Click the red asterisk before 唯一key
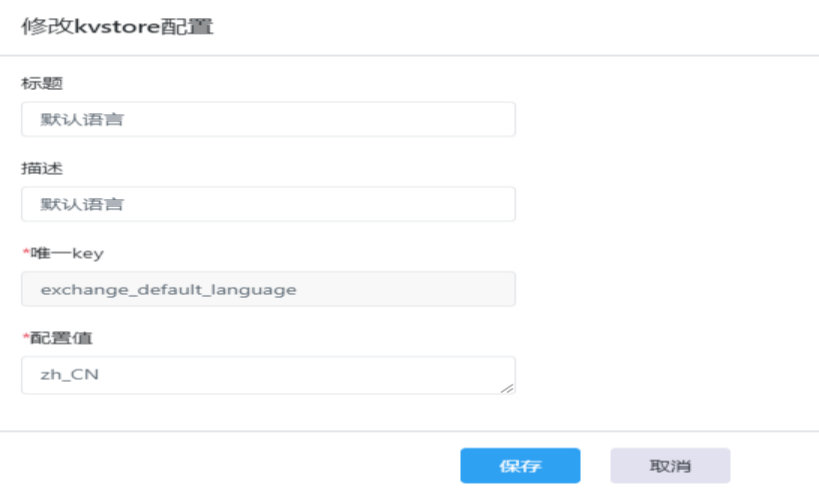819x499 pixels. tap(26, 252)
